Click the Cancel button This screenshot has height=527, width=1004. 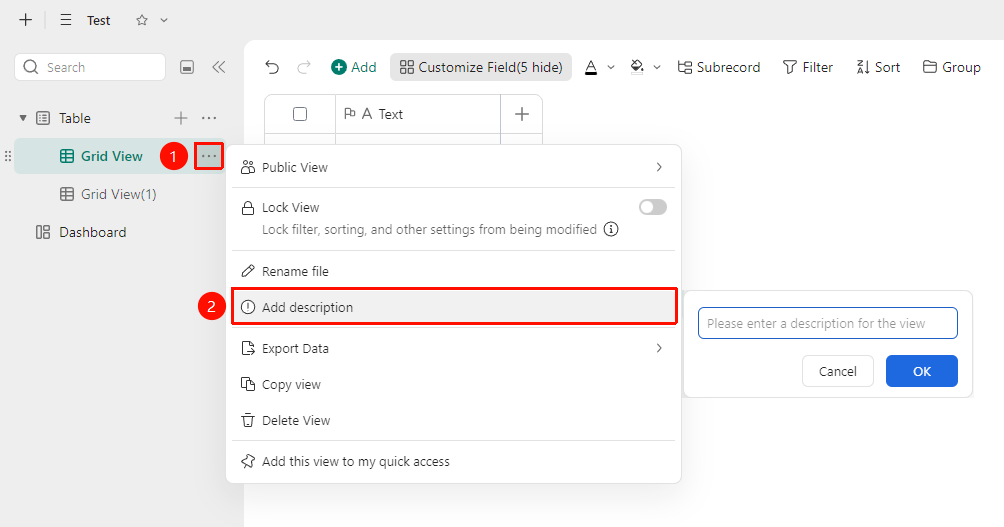coord(838,371)
